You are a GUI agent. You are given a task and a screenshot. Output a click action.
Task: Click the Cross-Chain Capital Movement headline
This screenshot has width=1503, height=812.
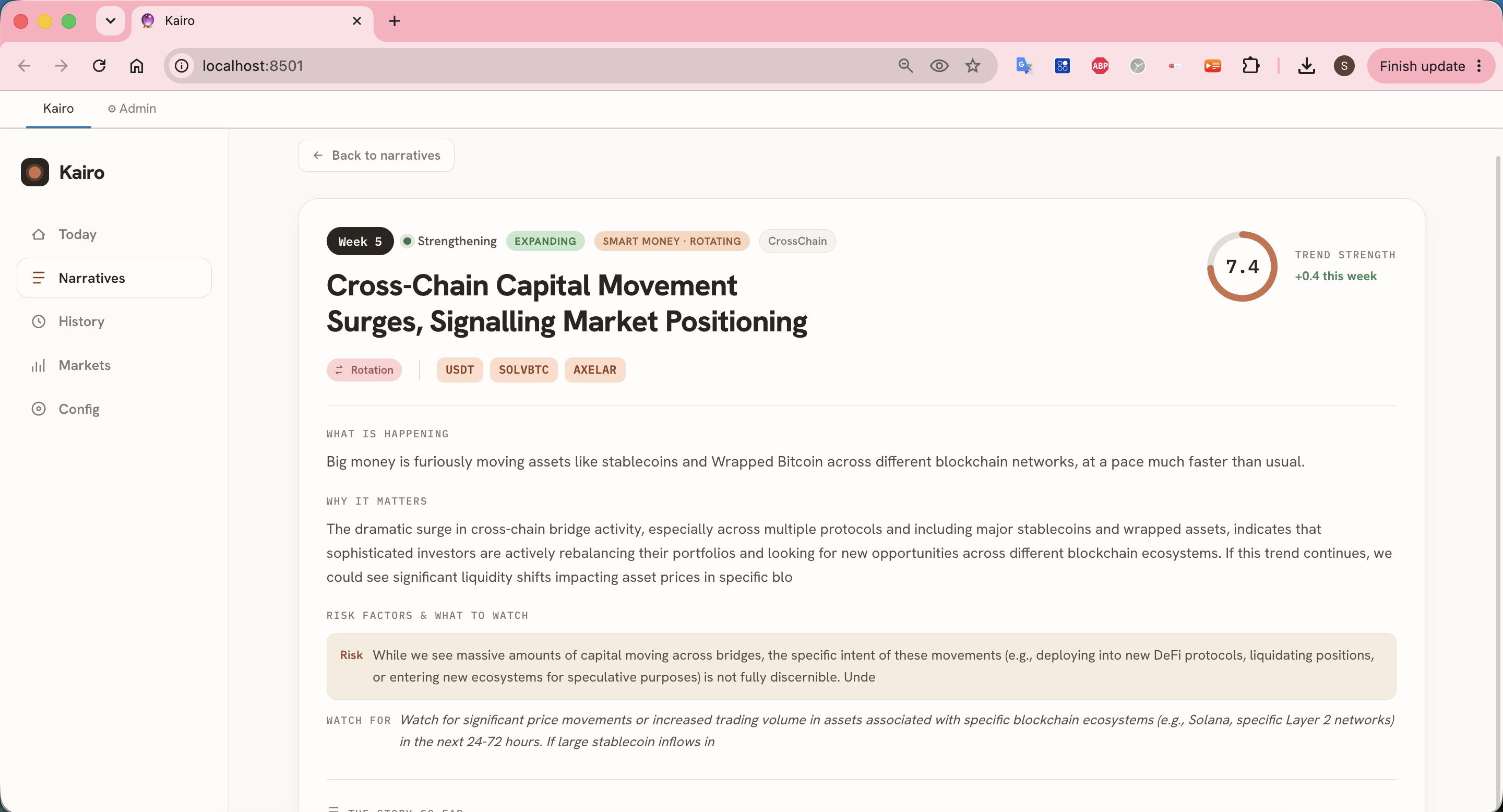pyautogui.click(x=567, y=303)
